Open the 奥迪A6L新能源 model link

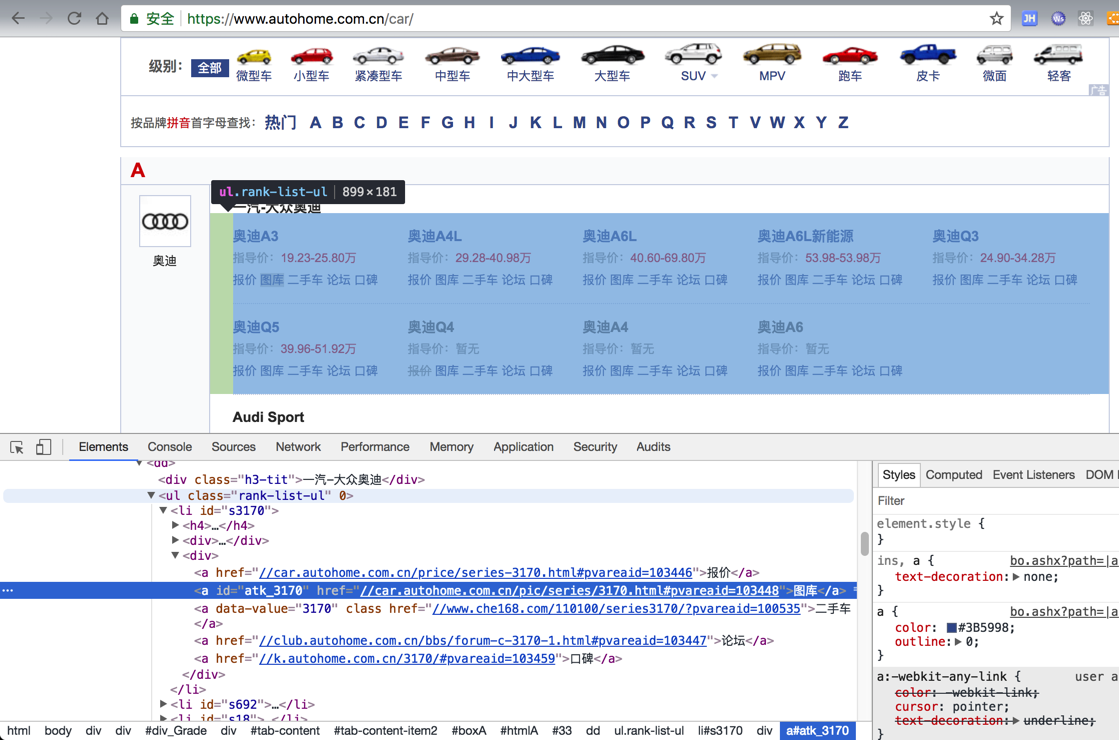[805, 236]
